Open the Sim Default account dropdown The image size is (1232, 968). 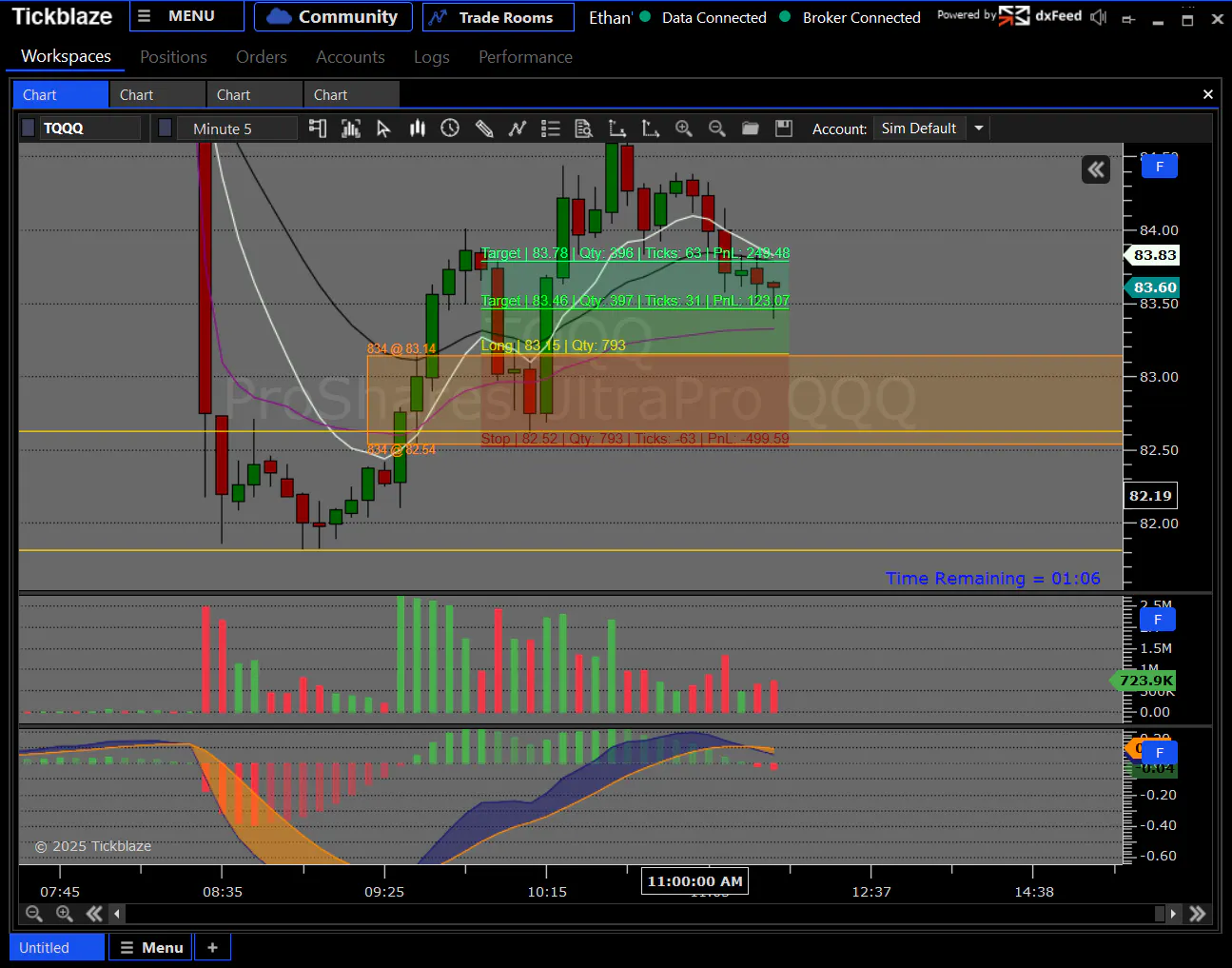coord(920,128)
